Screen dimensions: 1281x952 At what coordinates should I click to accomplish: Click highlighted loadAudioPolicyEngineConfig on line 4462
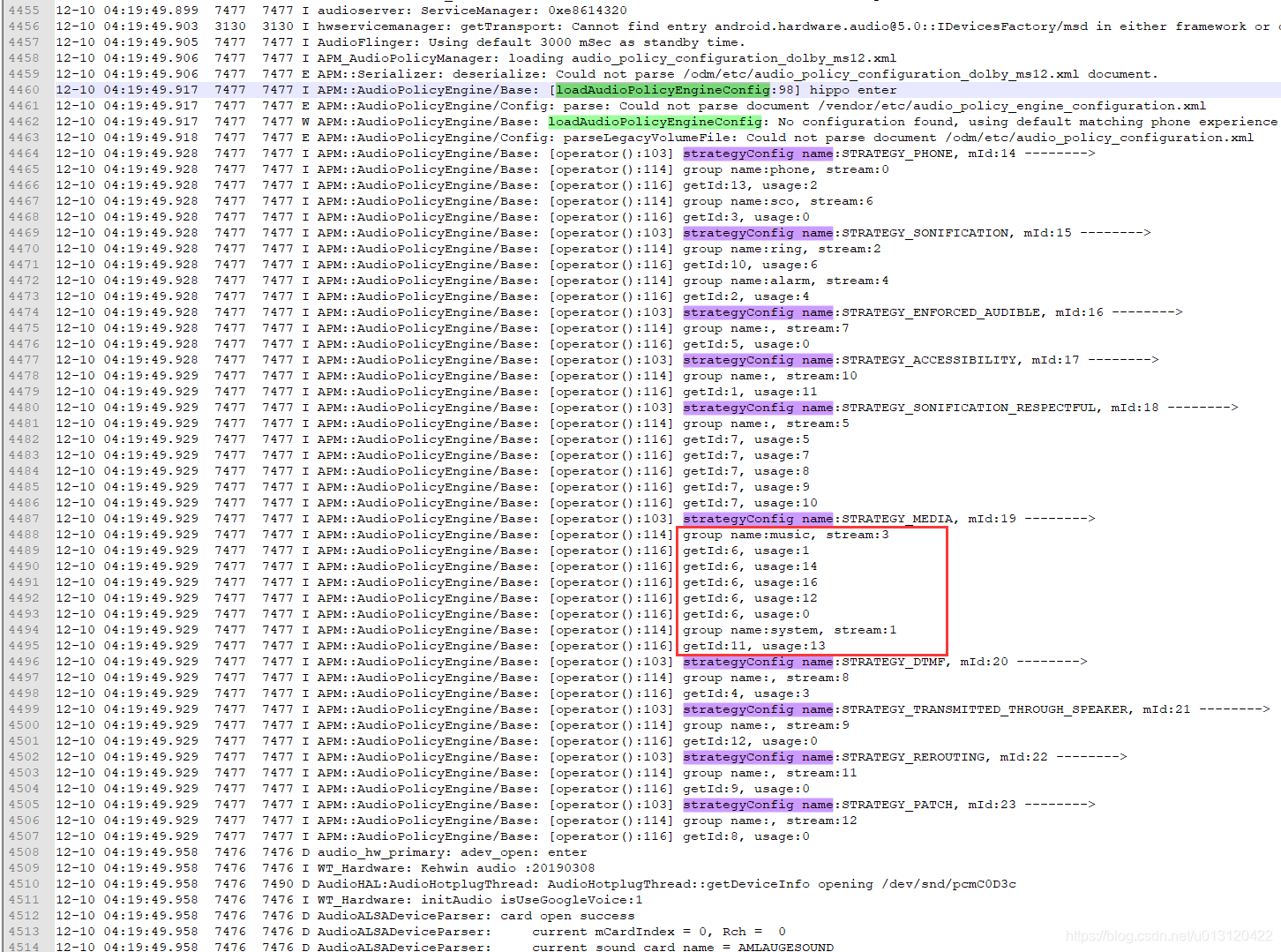(655, 122)
